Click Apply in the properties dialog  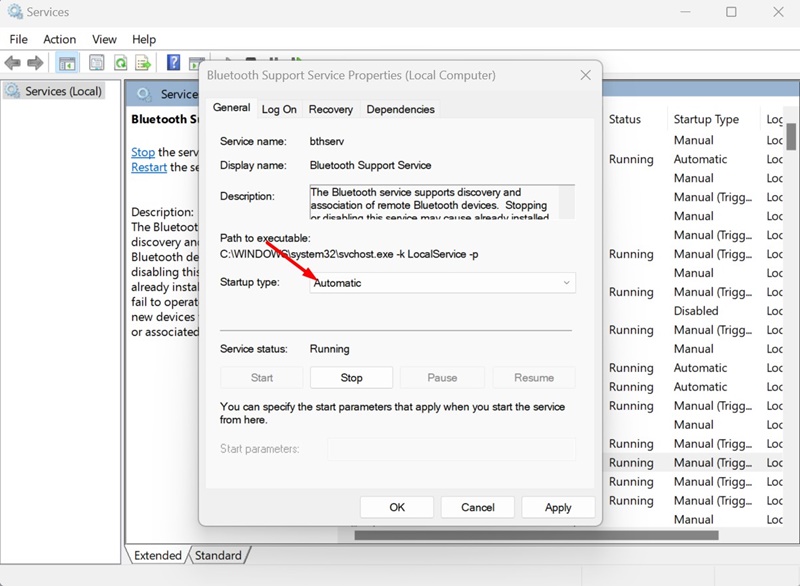(x=558, y=507)
